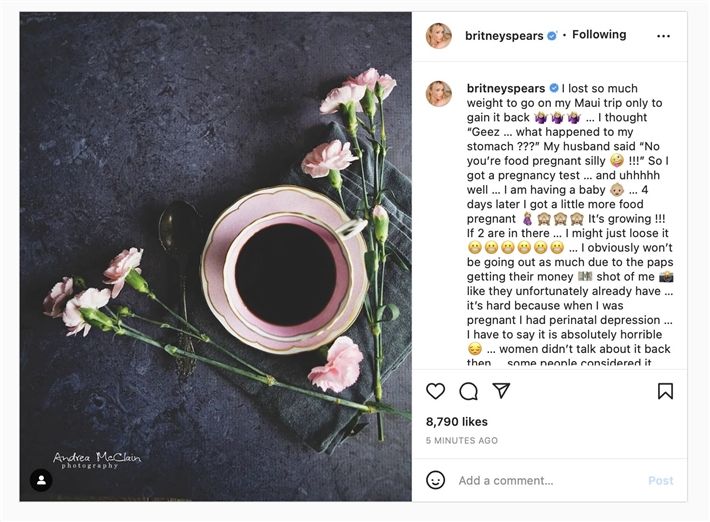Screen dimensions: 710x522
Task: Click verified badge next to caption username
Action: (554, 88)
